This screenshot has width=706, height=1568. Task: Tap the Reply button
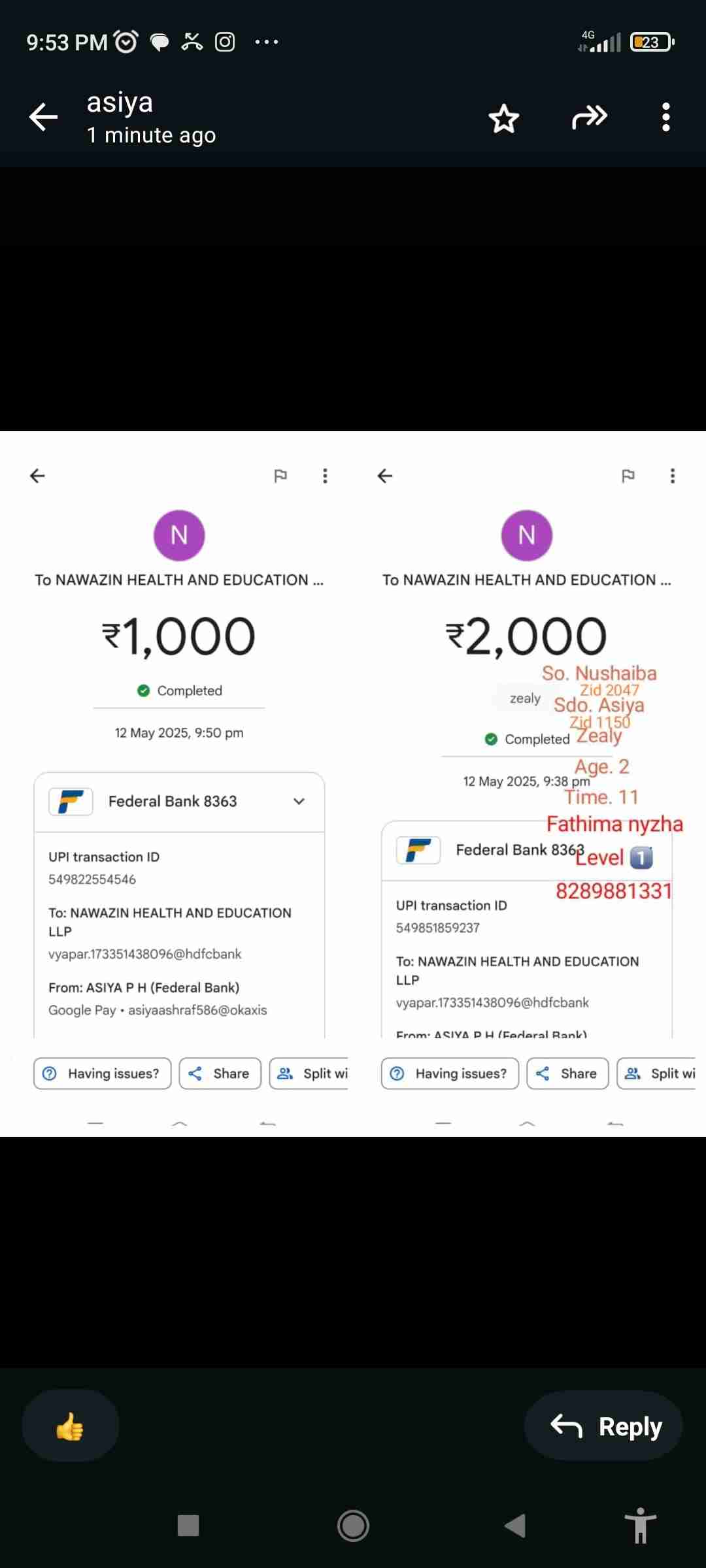[x=603, y=1426]
